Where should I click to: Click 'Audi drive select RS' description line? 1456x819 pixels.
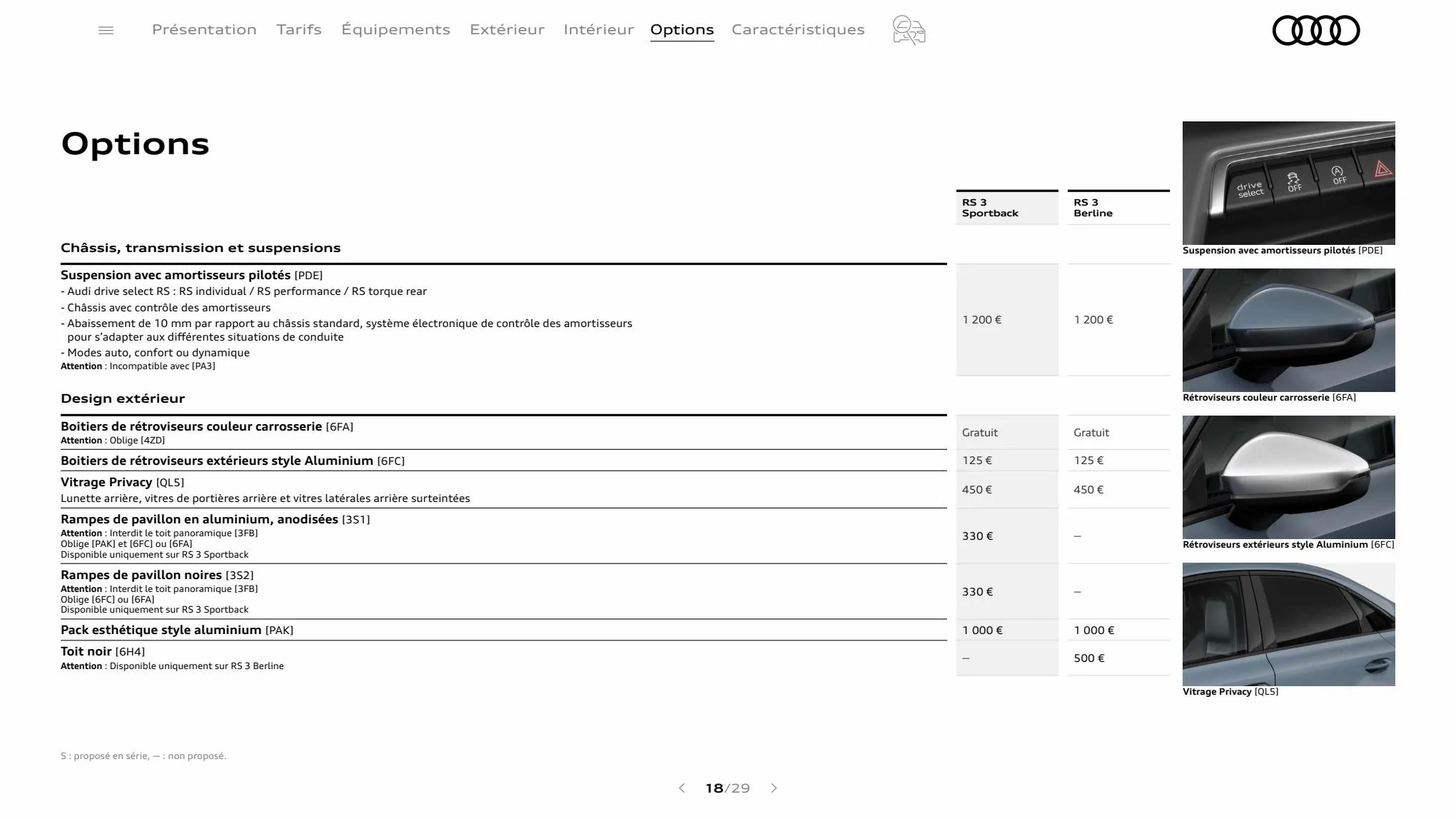point(243,291)
